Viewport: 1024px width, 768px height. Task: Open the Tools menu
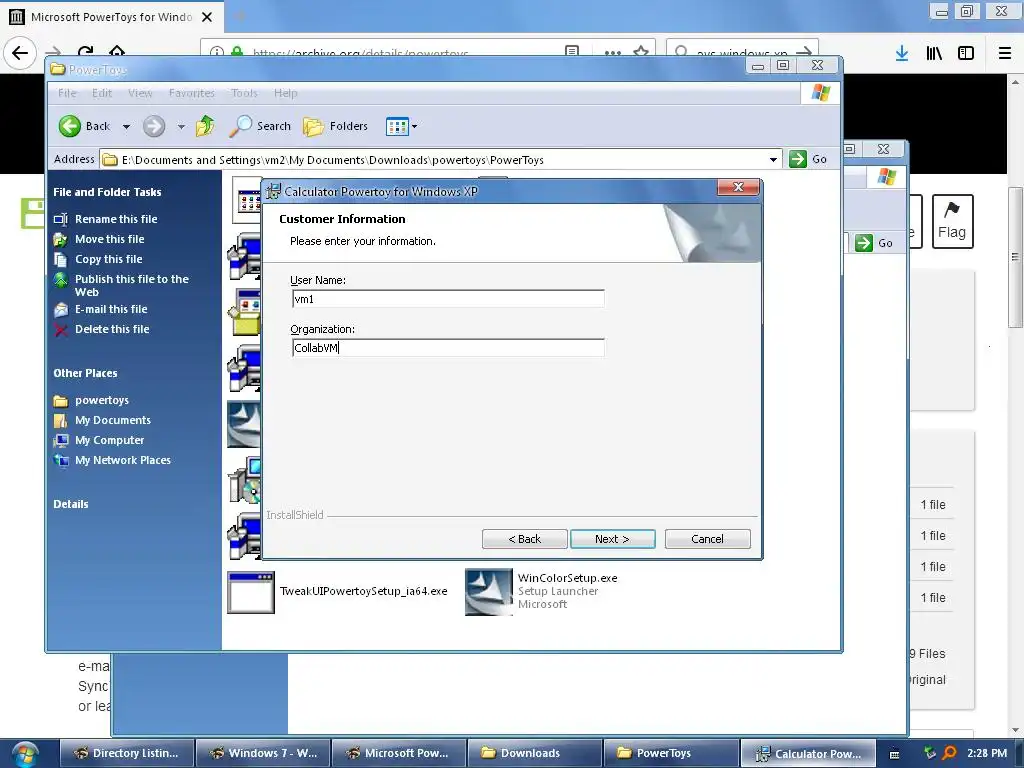point(244,93)
